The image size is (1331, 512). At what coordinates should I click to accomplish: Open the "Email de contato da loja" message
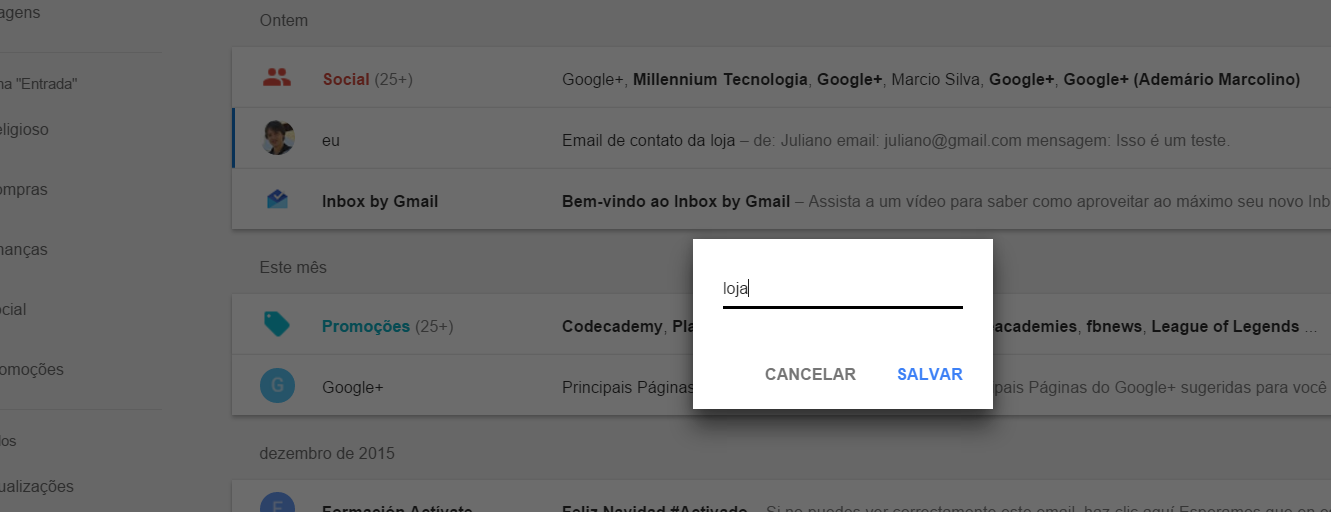tap(781, 139)
